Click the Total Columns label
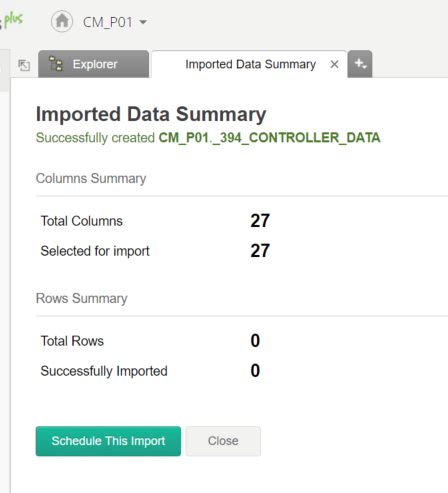Screen dimensions: 448x493 (x=82, y=221)
